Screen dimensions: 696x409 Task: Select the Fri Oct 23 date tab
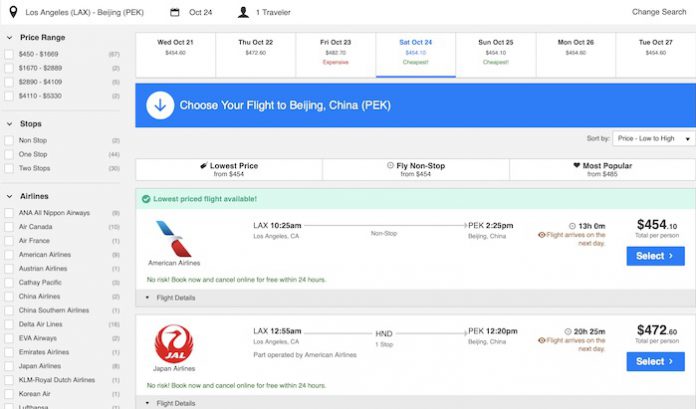336,55
